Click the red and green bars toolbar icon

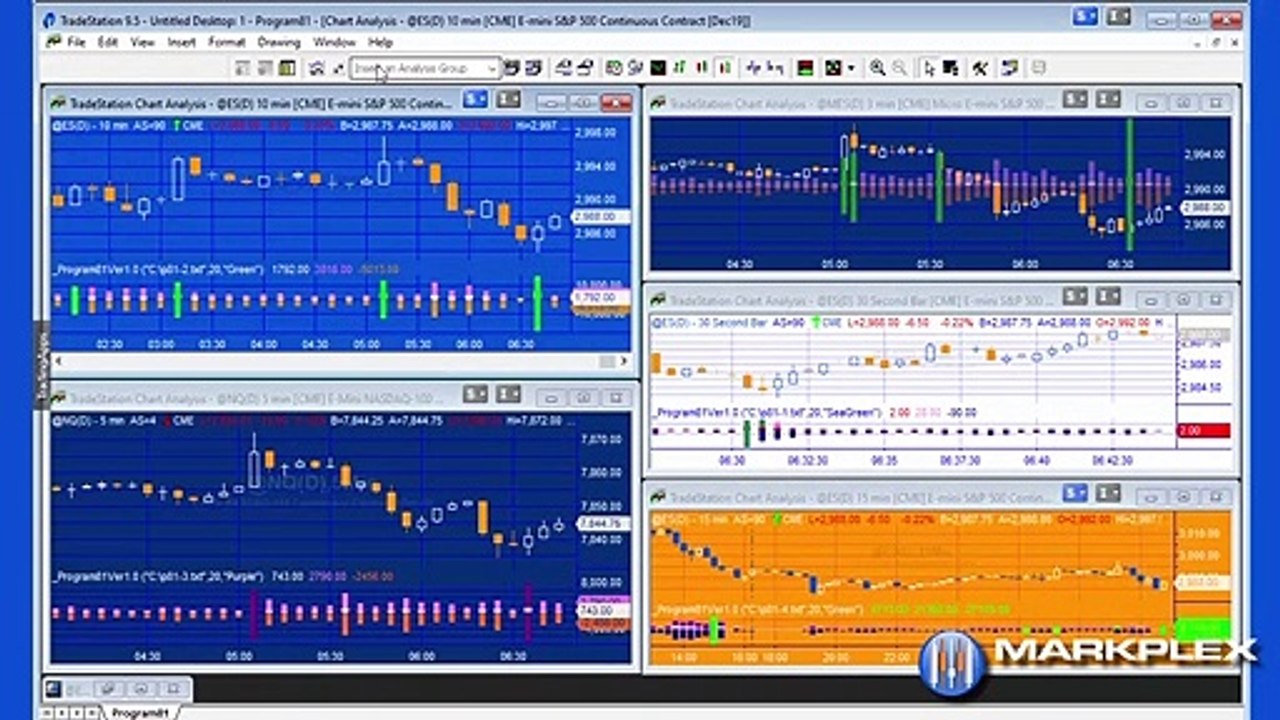804,68
